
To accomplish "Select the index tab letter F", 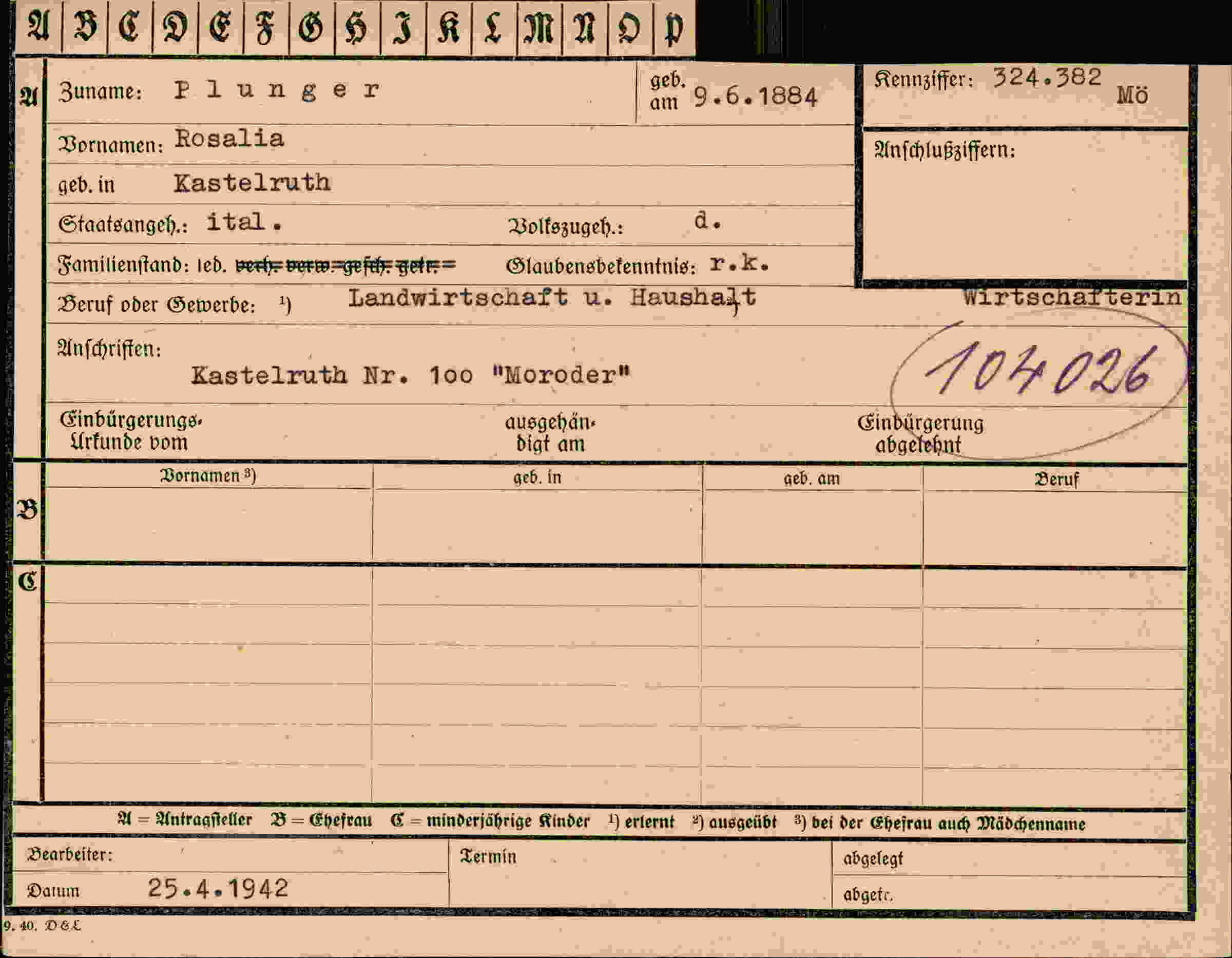I will click(x=265, y=28).
